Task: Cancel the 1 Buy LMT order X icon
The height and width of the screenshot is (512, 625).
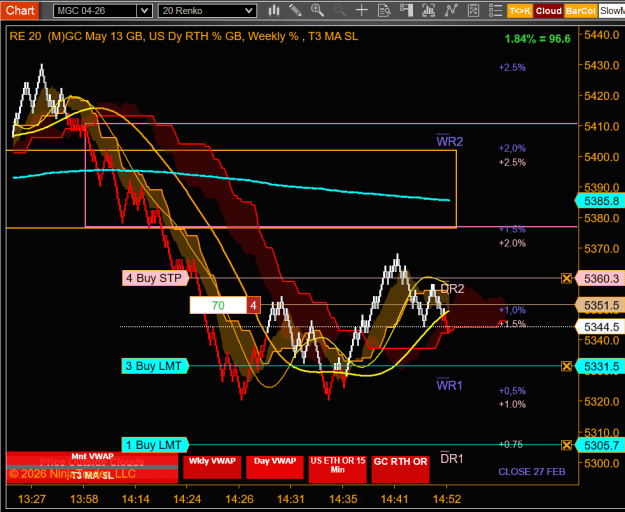Action: pyautogui.click(x=566, y=445)
